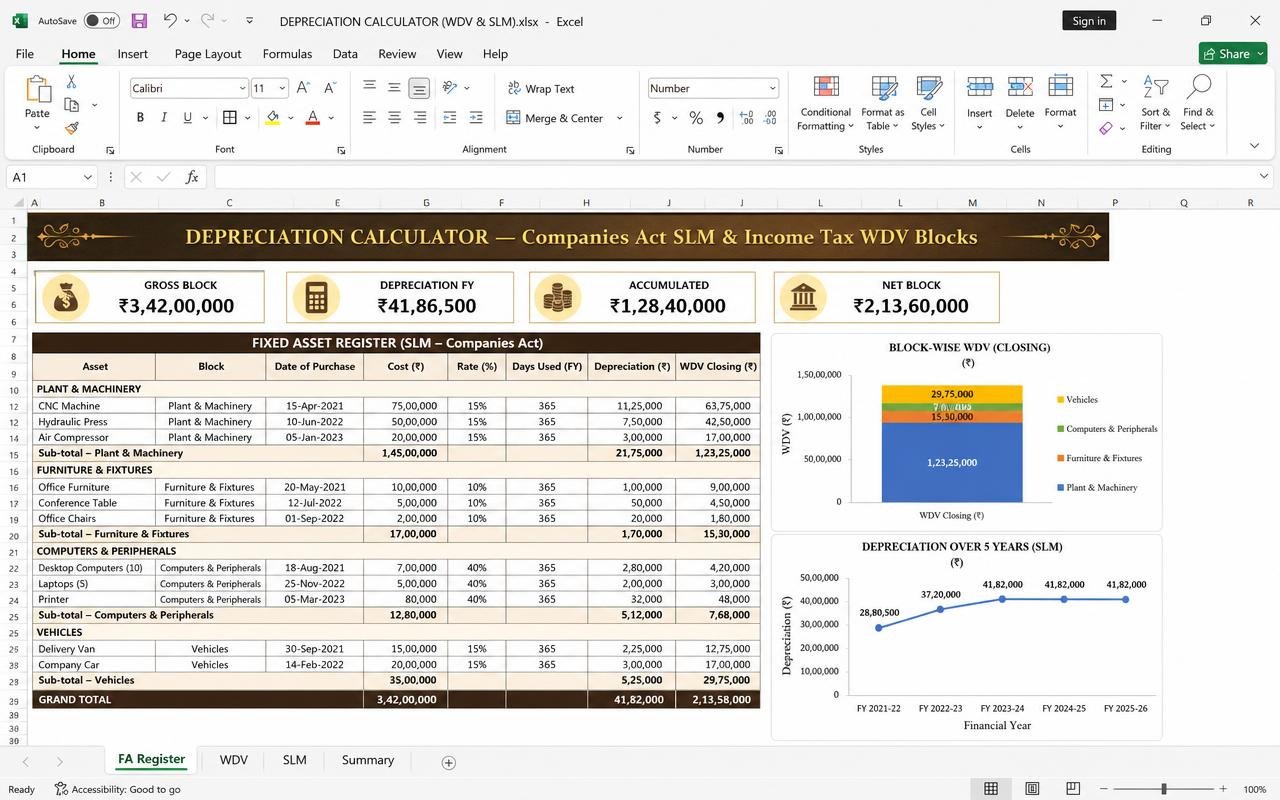
Task: Click Merge & Center button
Action: click(555, 118)
